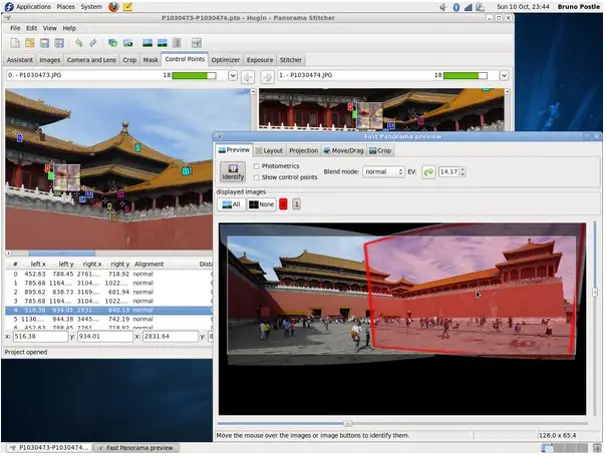Screen dimensions: 607x456
Task: Open the Edit menu
Action: 31,28
